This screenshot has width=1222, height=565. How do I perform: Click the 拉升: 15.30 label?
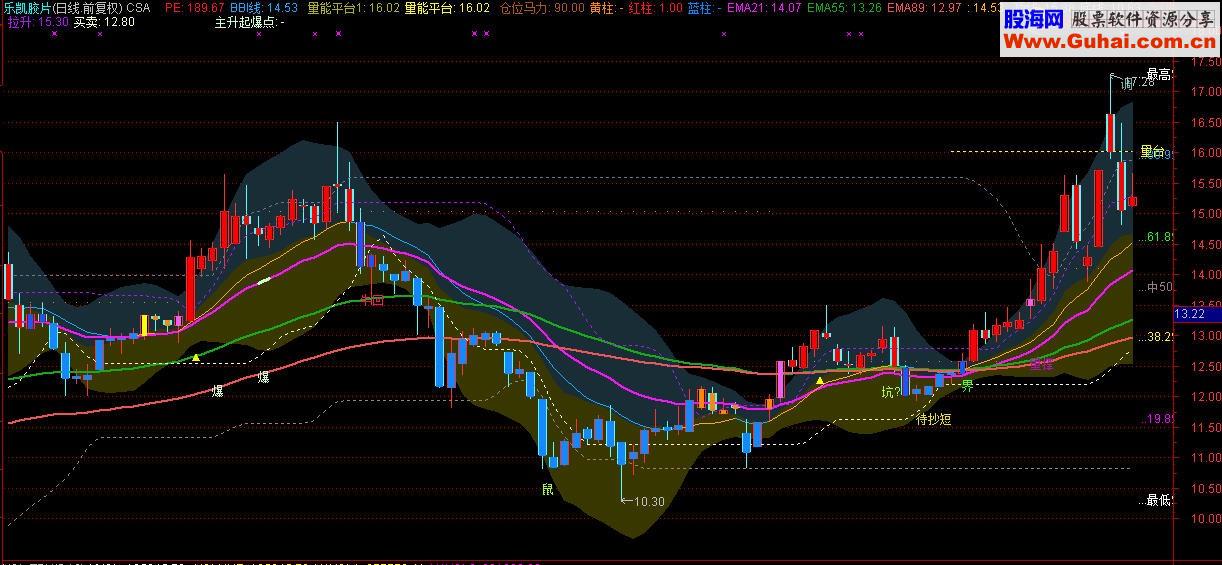point(38,21)
